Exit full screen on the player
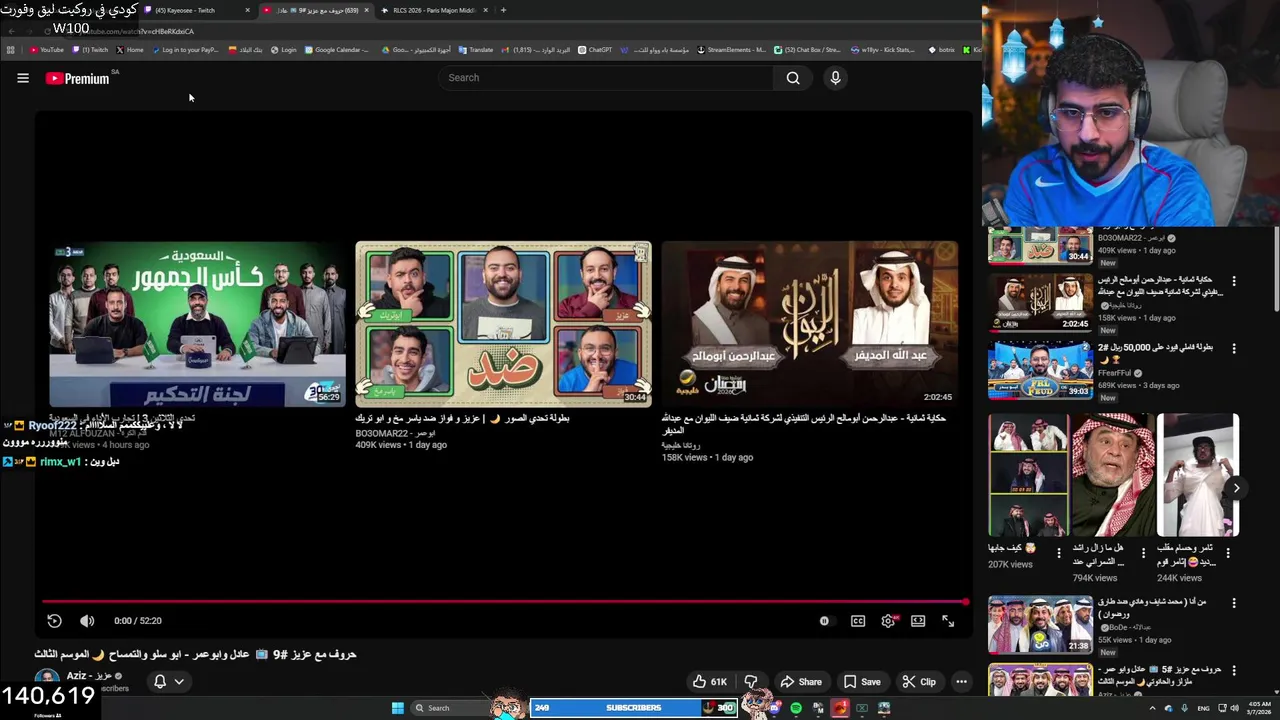The width and height of the screenshot is (1280, 720). pyautogui.click(x=948, y=621)
